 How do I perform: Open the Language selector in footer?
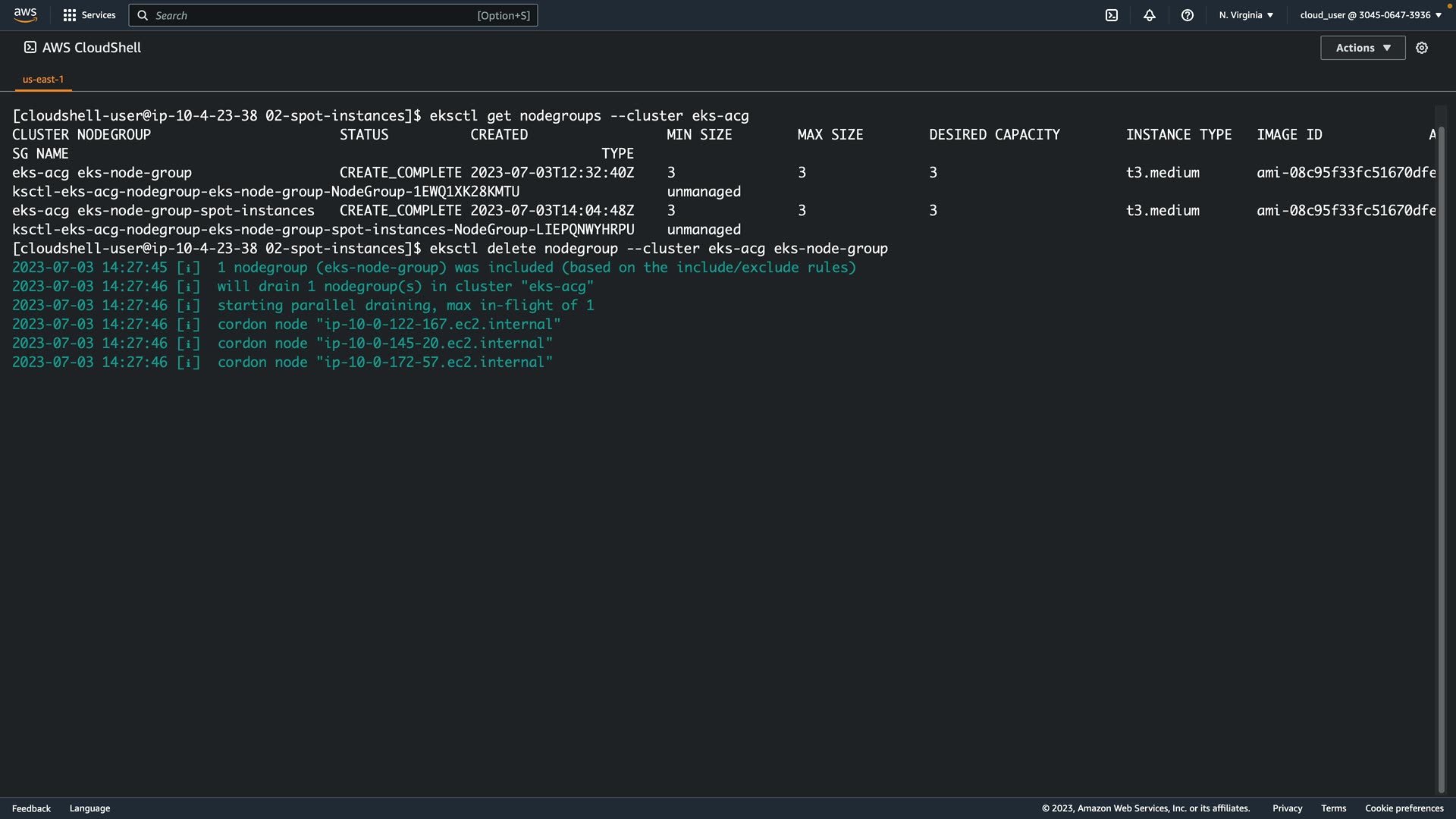[89, 808]
